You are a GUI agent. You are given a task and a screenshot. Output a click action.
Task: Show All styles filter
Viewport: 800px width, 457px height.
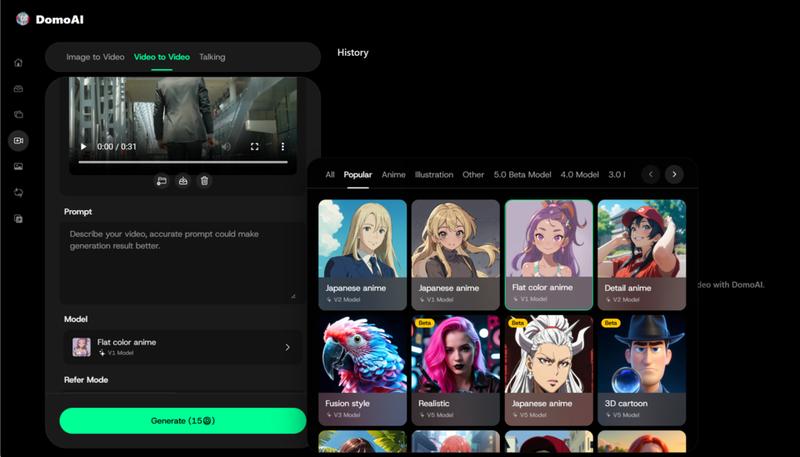click(x=330, y=174)
